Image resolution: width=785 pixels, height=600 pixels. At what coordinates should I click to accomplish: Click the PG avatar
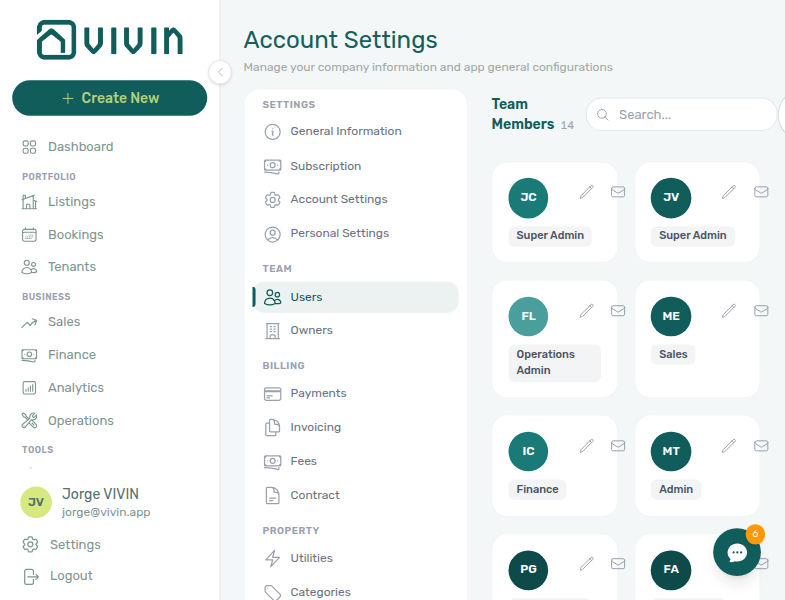[x=528, y=570]
